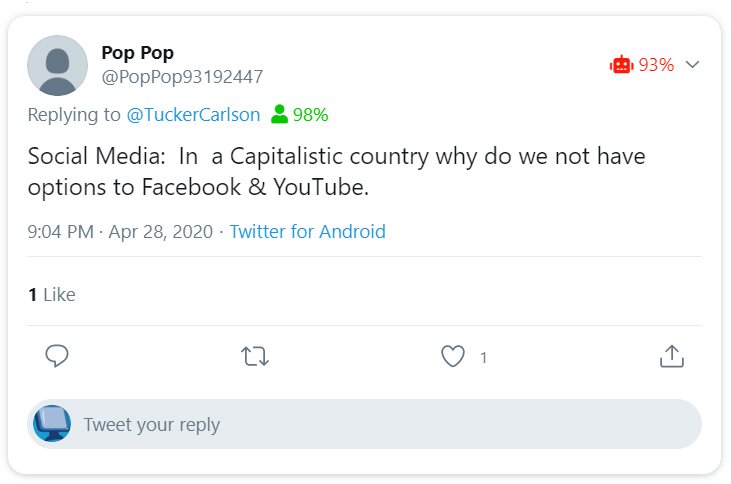Click the @PopPop93192447 handle

[x=182, y=76]
